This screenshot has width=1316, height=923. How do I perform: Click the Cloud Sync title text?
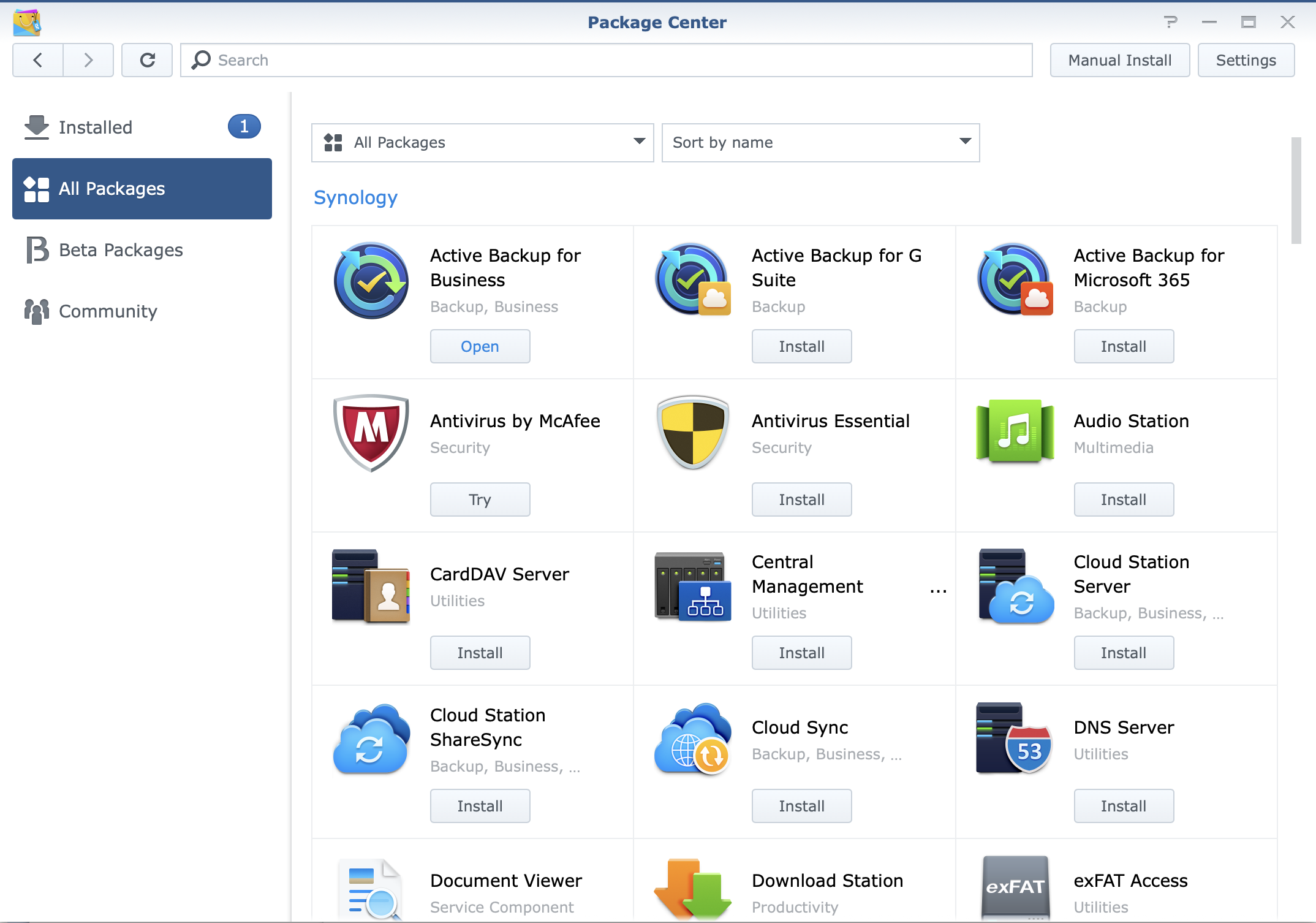(800, 727)
